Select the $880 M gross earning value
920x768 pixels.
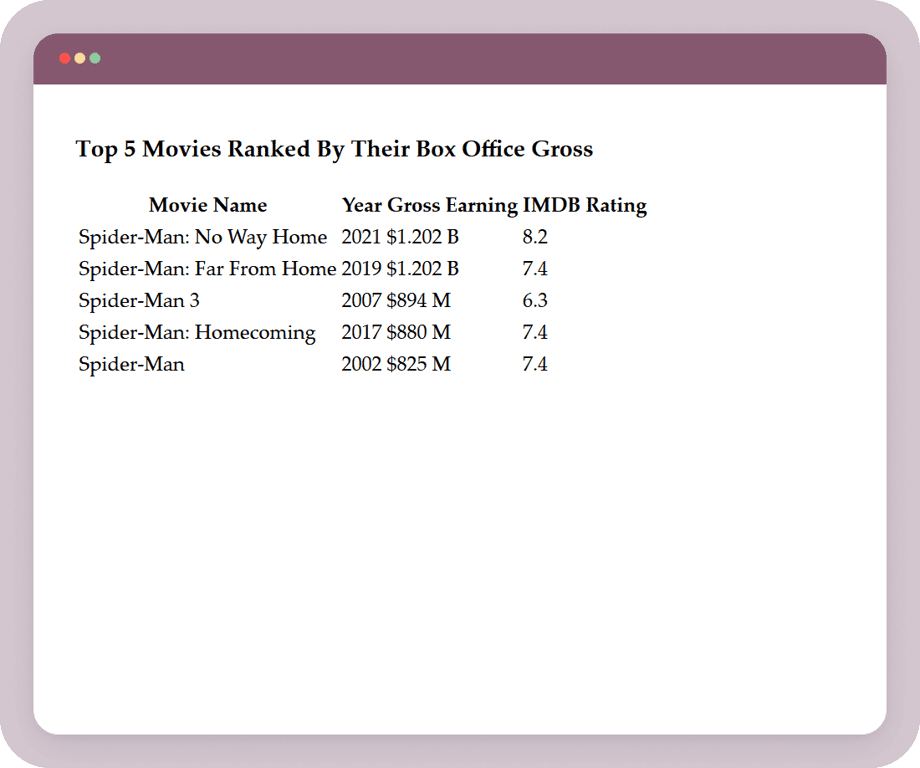[x=419, y=333]
